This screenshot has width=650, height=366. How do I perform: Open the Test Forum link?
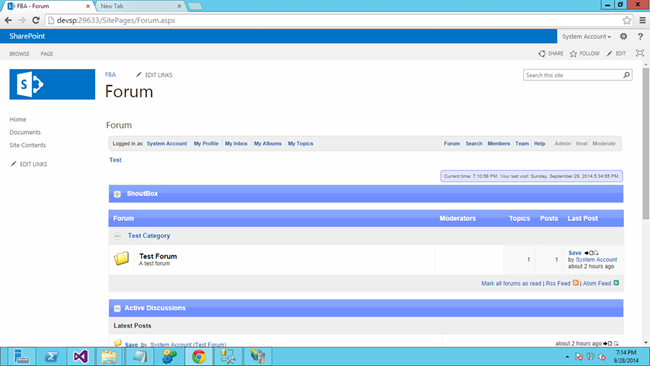coord(158,256)
